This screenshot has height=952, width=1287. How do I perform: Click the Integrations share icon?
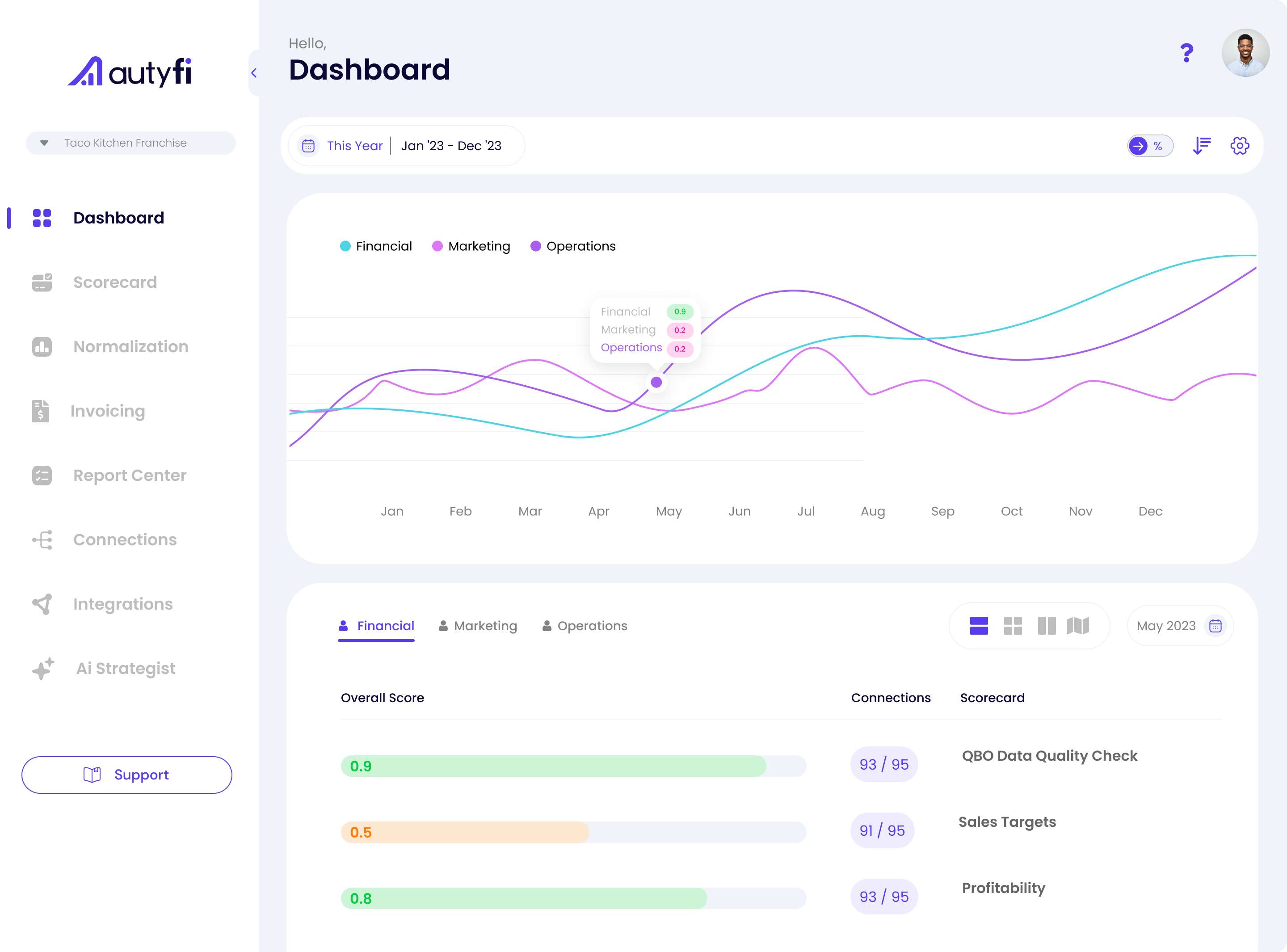[x=42, y=604]
